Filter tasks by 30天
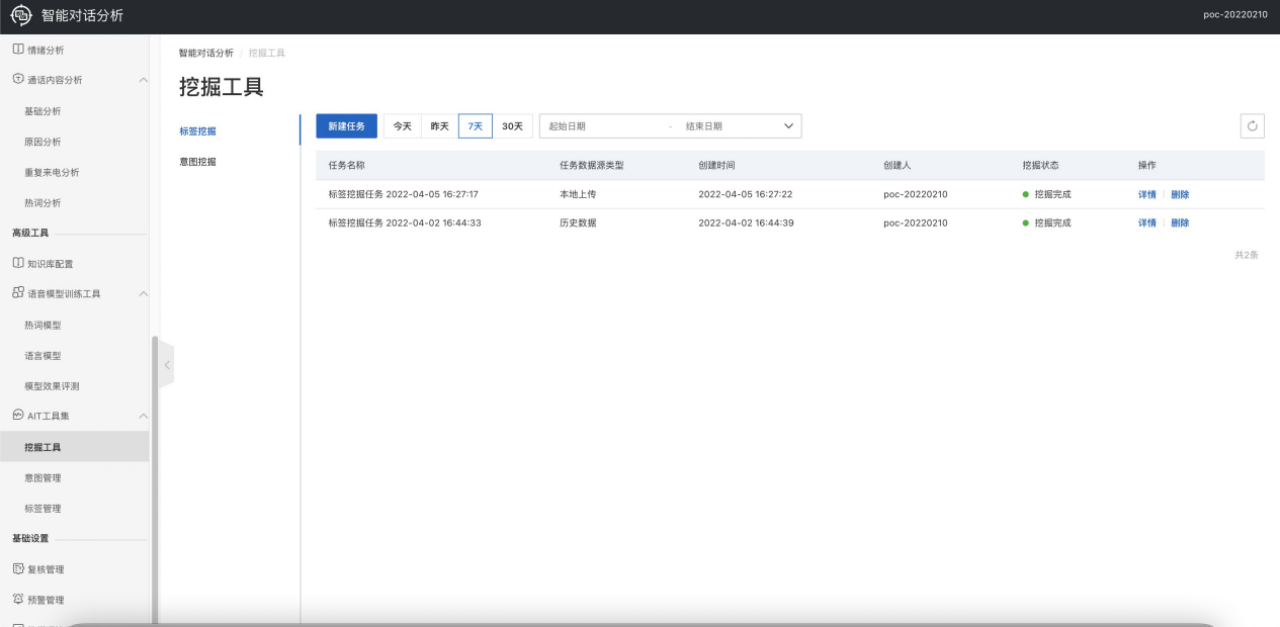The height and width of the screenshot is (627, 1280). click(x=512, y=126)
